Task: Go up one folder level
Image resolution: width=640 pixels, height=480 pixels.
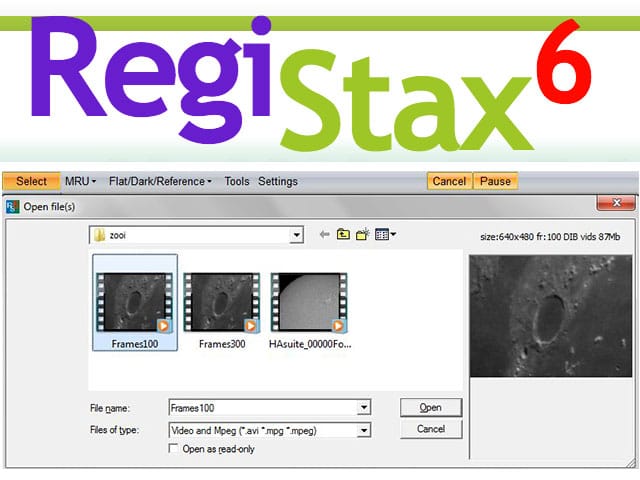Action: (x=343, y=235)
